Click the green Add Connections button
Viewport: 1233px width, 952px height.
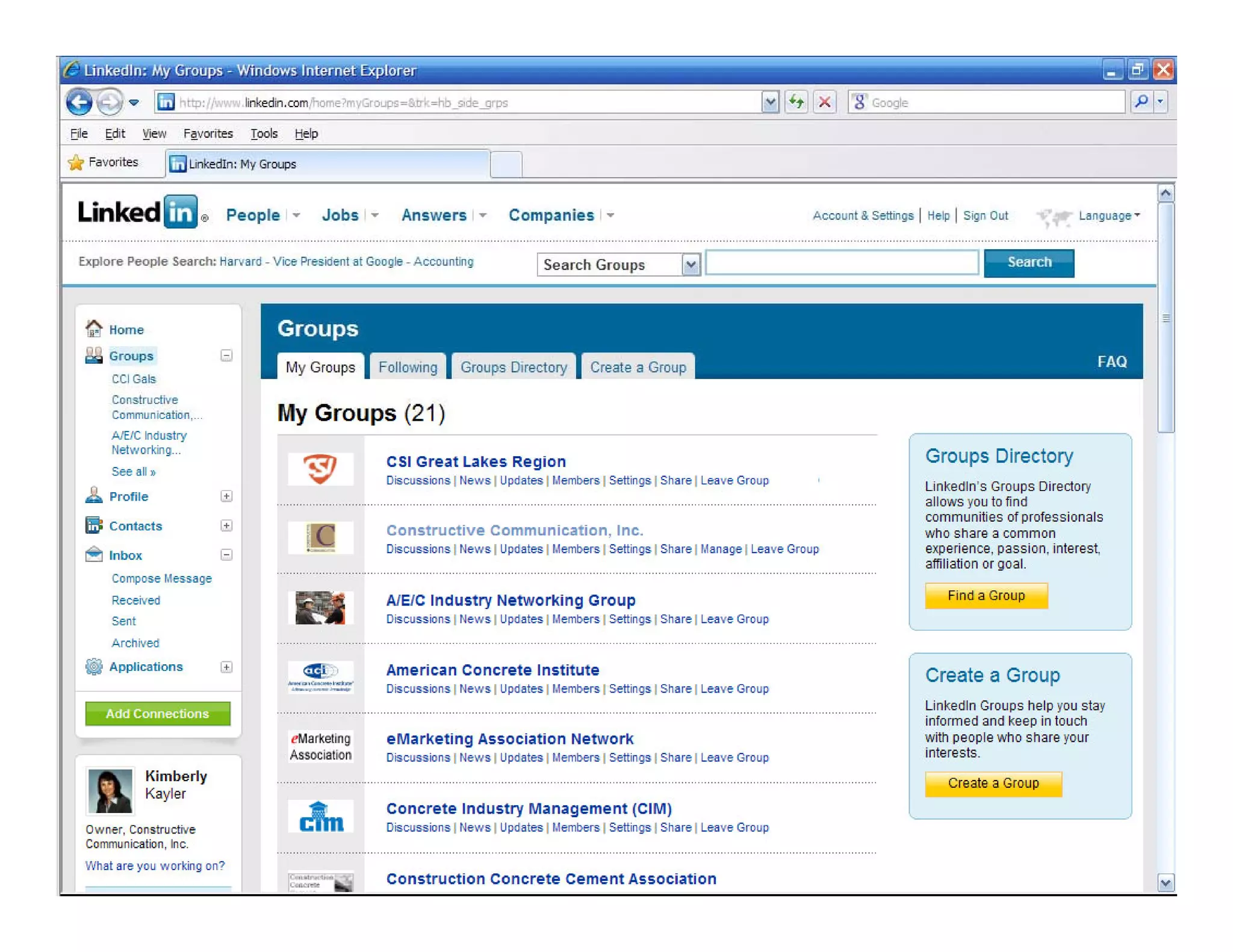[x=158, y=713]
